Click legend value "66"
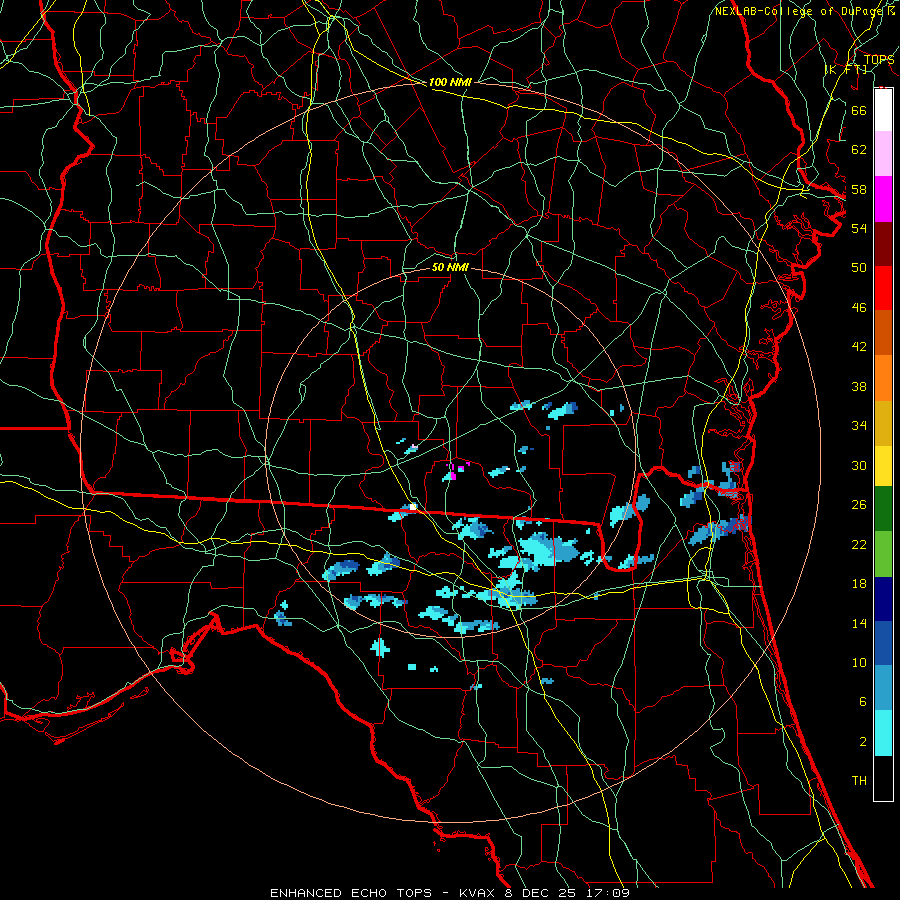The image size is (900, 900). click(859, 110)
